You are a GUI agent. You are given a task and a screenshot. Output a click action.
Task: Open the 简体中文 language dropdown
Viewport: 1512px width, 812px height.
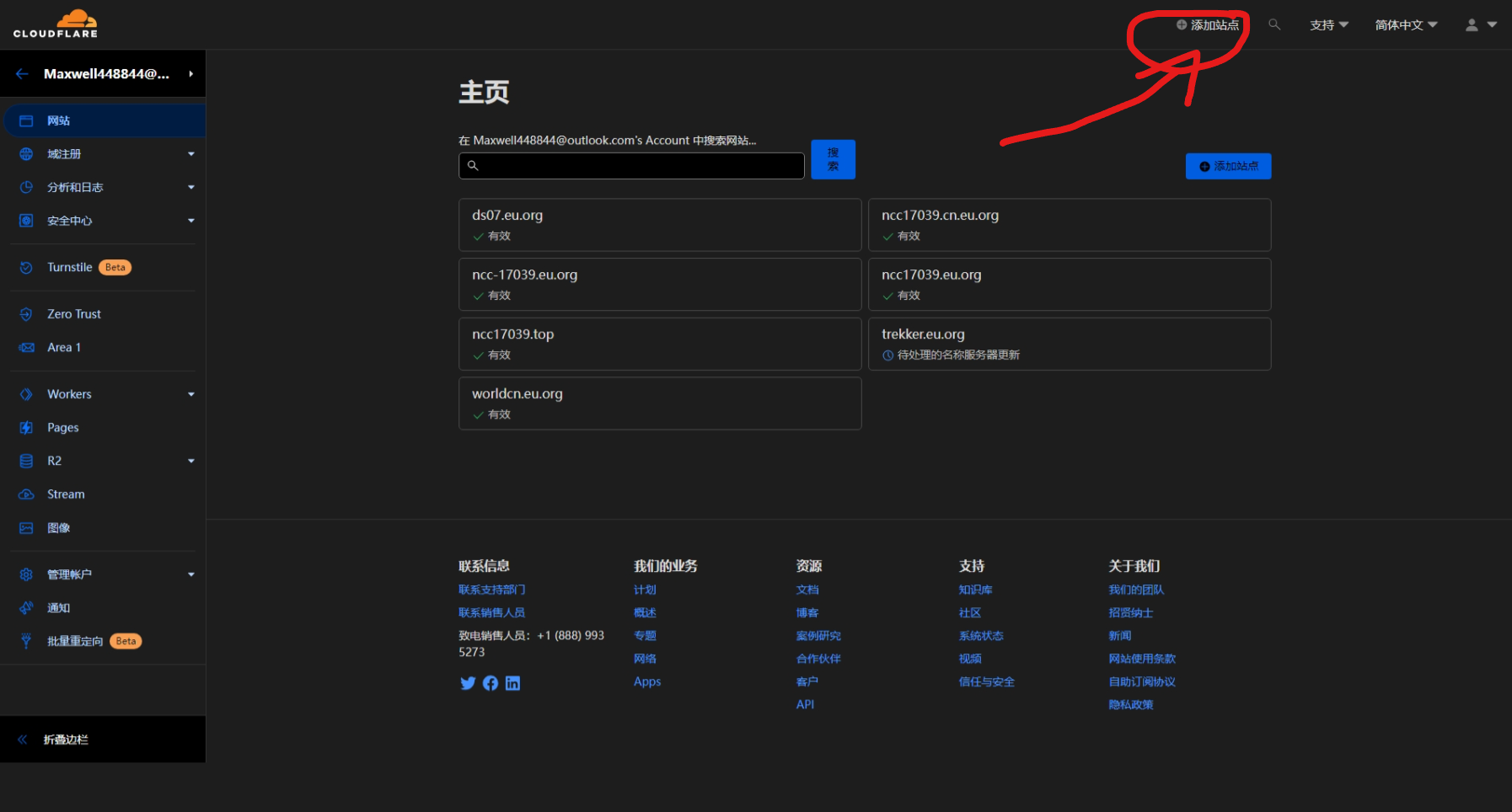coord(1406,25)
